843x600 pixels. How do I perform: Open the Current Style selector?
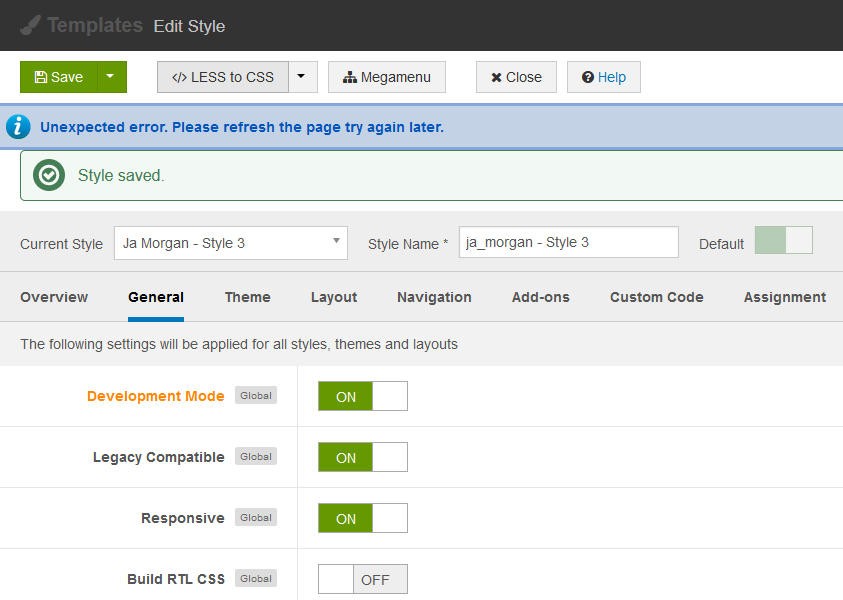point(230,243)
